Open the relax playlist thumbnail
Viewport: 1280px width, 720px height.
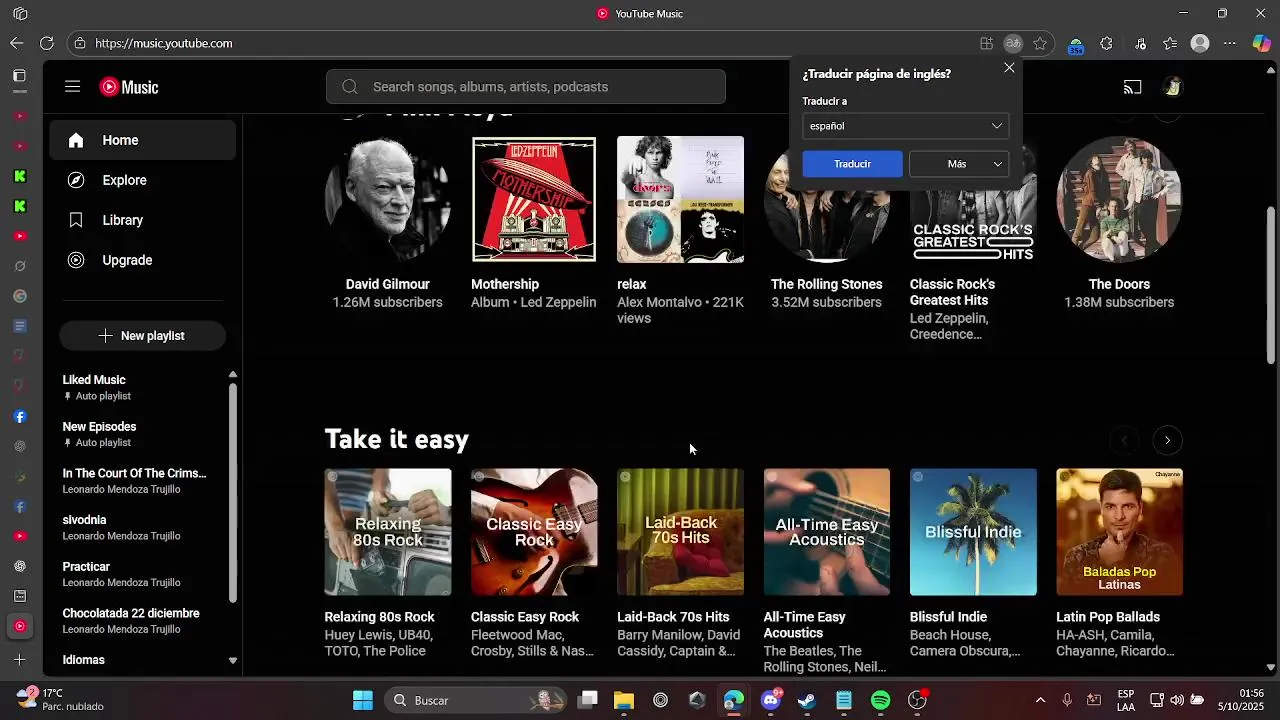point(680,200)
